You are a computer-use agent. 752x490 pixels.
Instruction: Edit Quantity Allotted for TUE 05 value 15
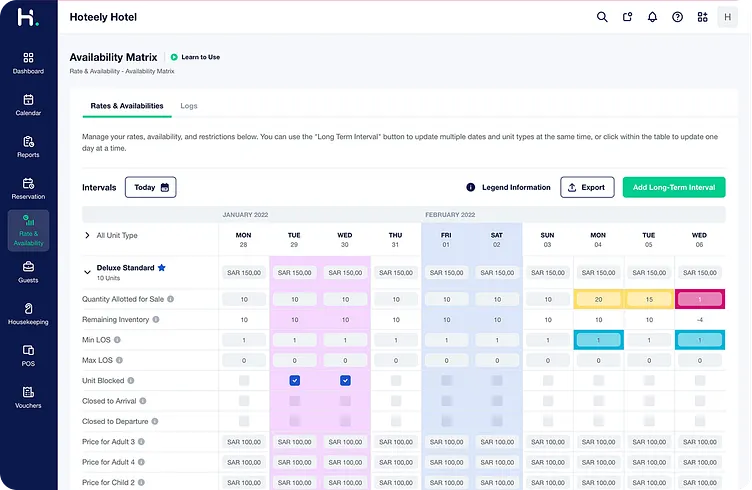[649, 299]
